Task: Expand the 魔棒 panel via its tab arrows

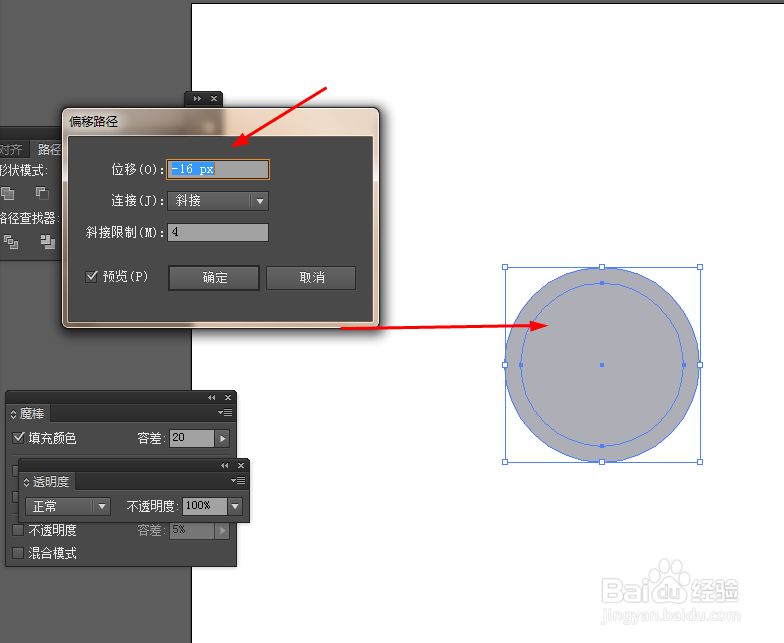Action: tap(14, 414)
